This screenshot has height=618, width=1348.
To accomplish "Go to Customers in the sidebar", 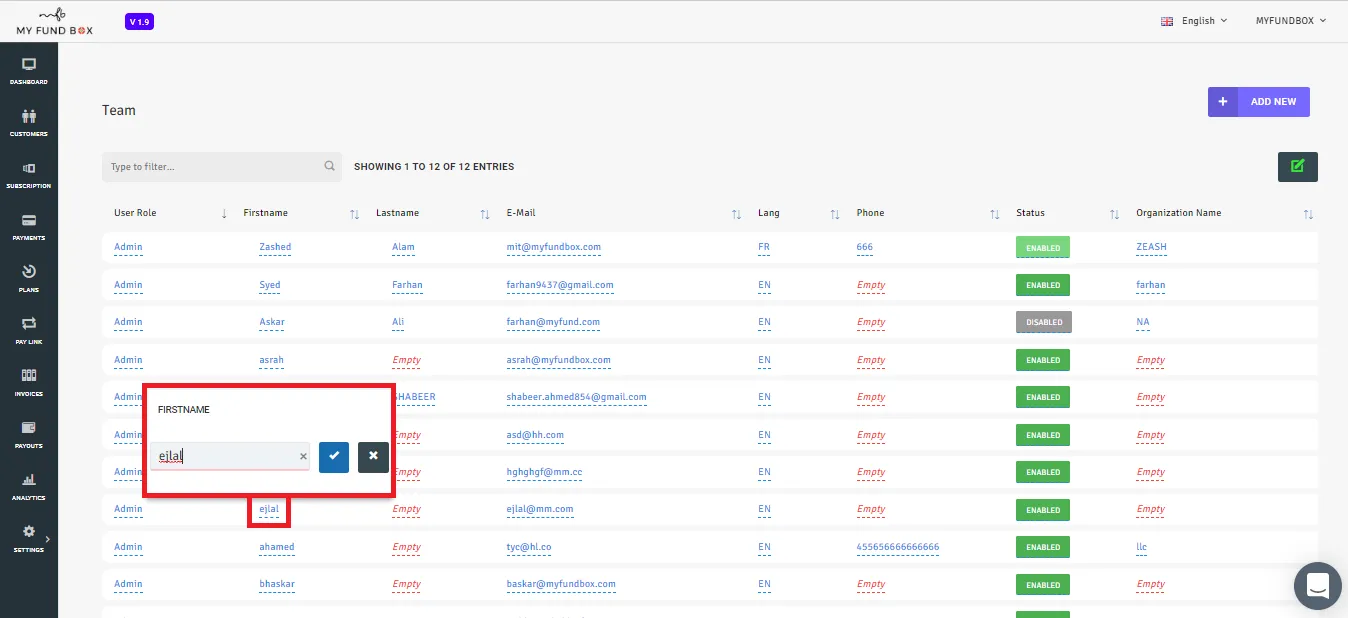I will tap(29, 122).
